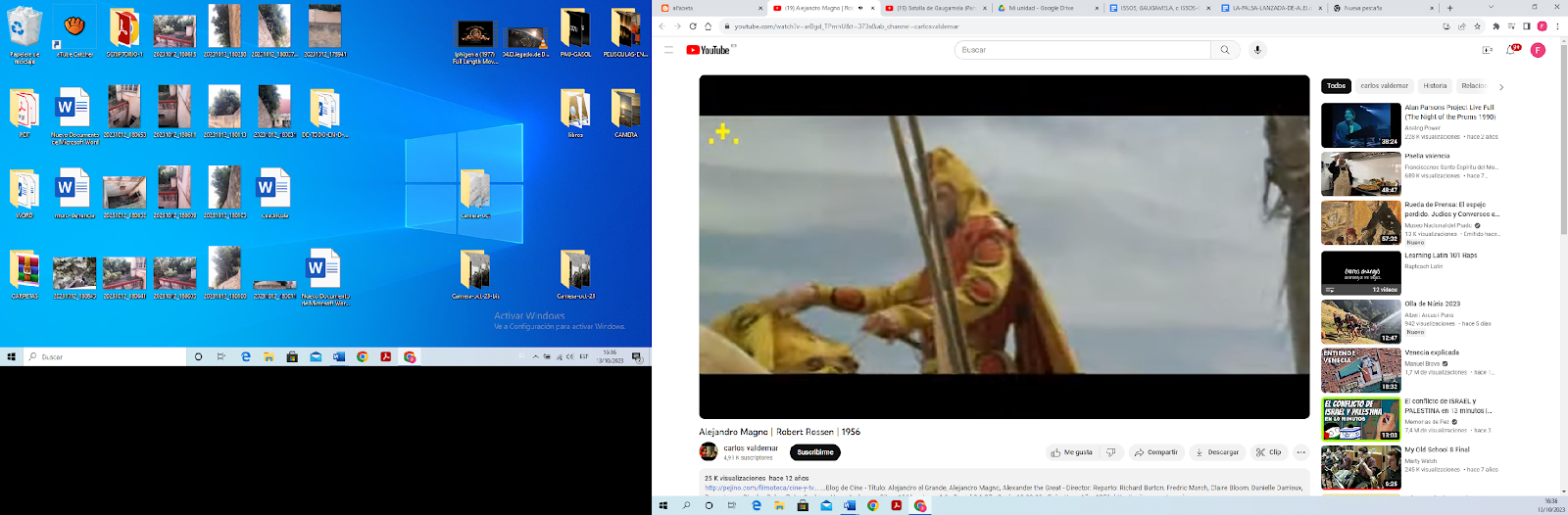This screenshot has width=1568, height=515.
Task: Click Chrome's back arrow
Action: [x=663, y=26]
